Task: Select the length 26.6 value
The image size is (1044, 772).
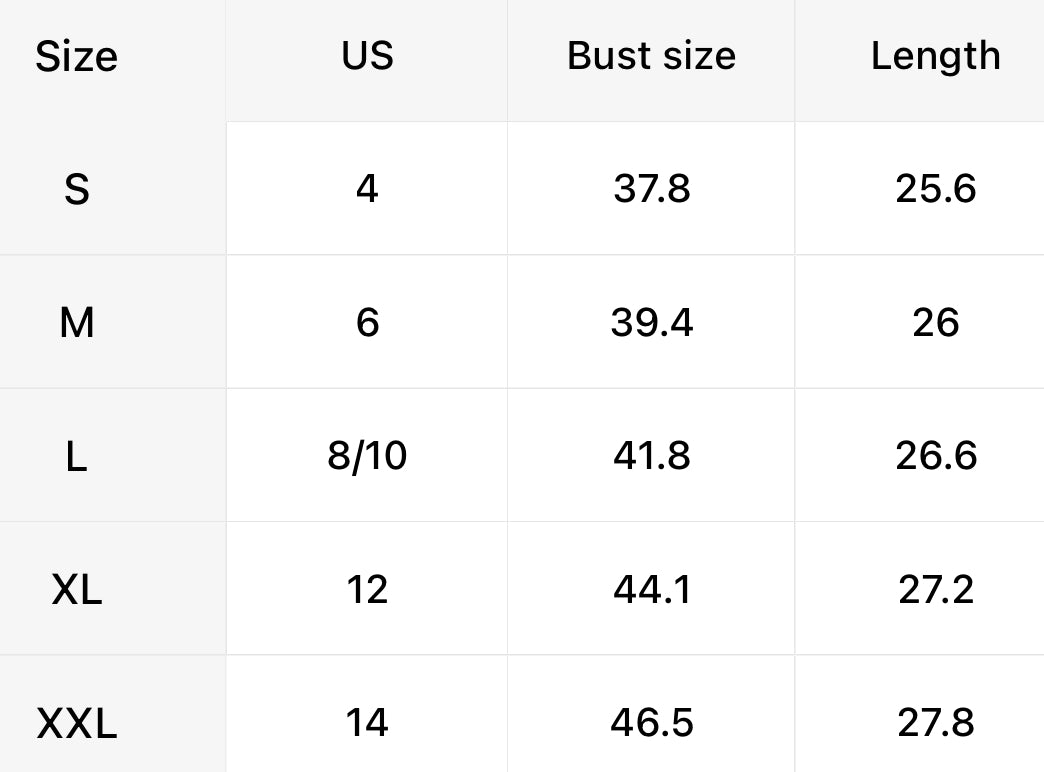Action: [x=935, y=456]
